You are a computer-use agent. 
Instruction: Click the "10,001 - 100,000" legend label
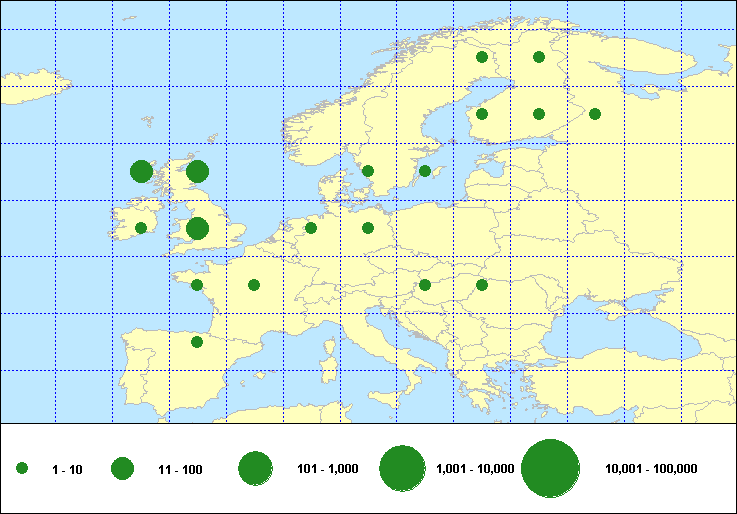click(651, 469)
